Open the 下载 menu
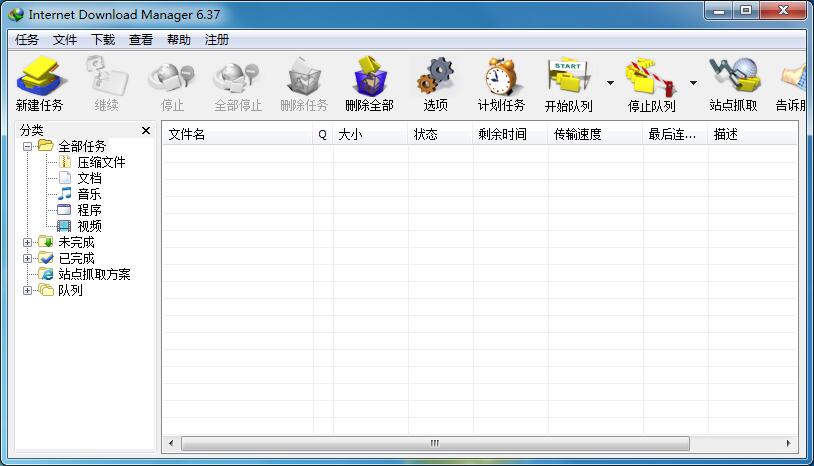The height and width of the screenshot is (466, 814). pos(103,40)
